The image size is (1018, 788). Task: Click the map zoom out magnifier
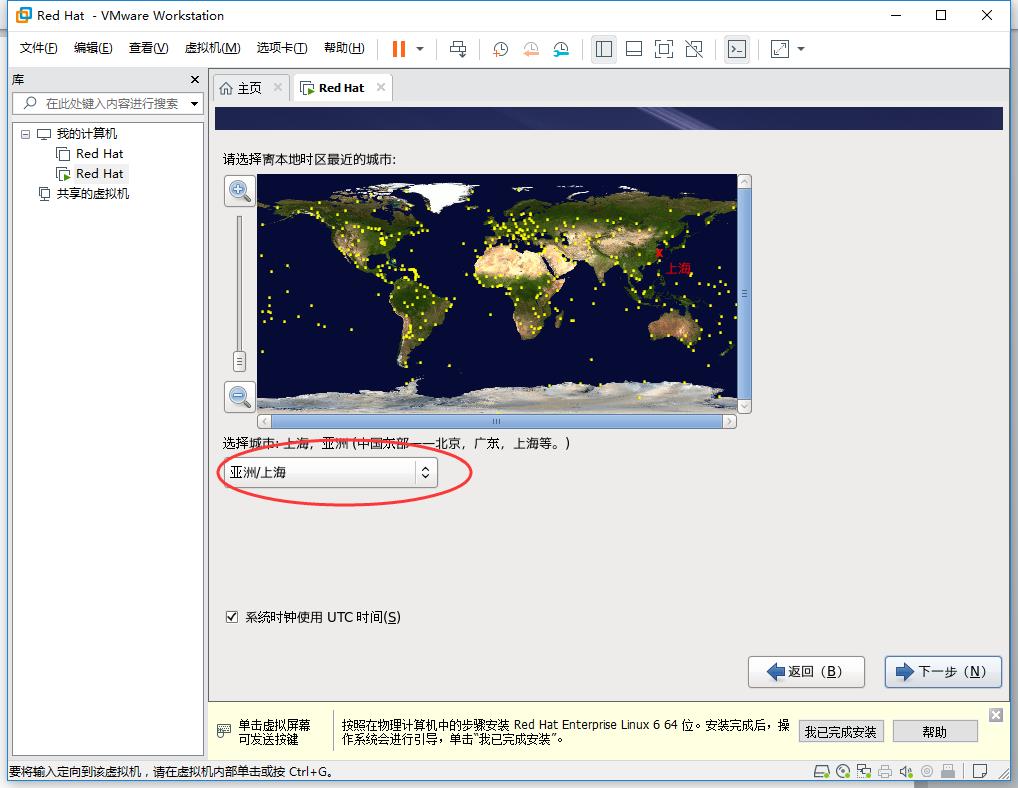(x=240, y=396)
